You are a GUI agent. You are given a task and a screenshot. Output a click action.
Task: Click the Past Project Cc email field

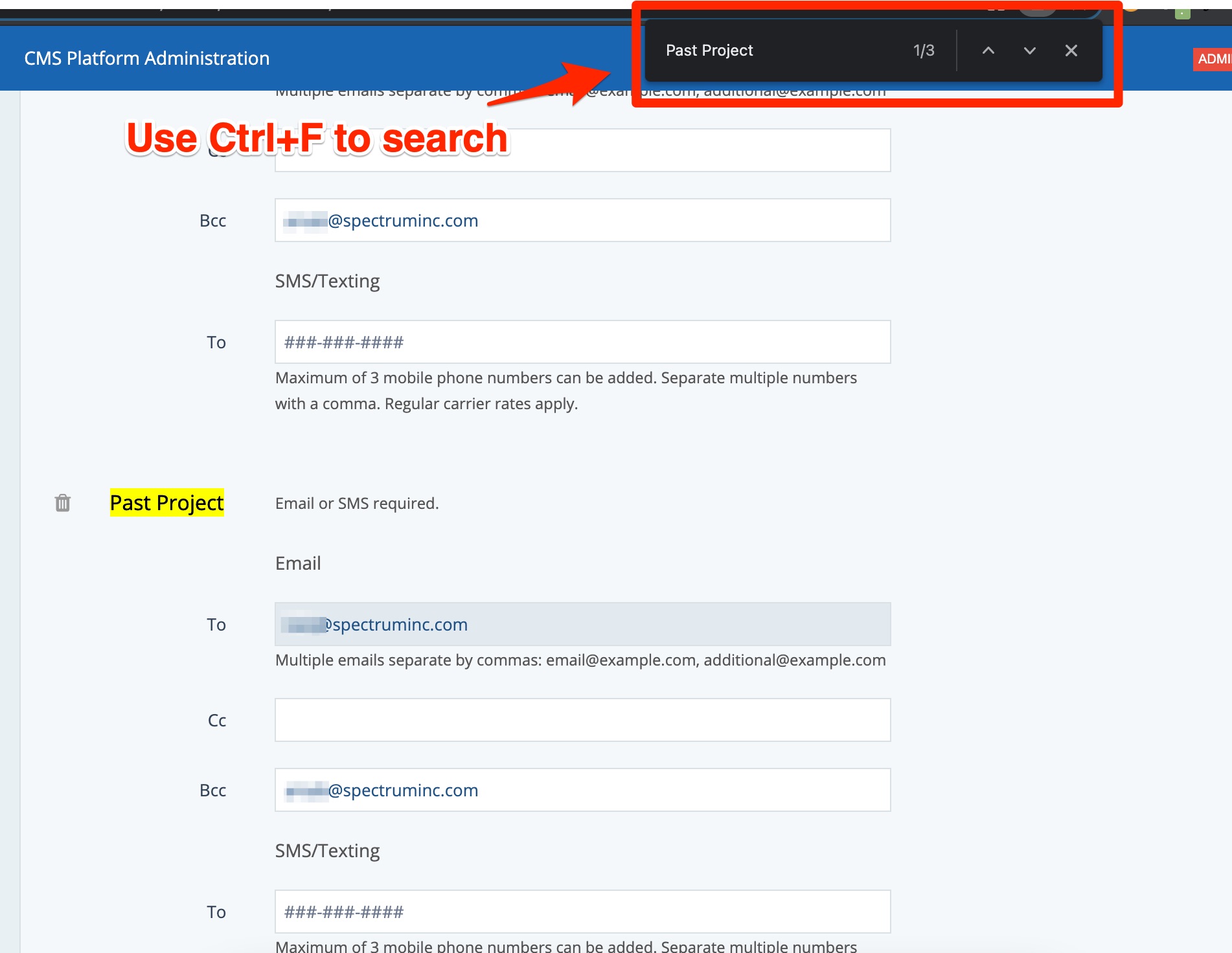pyautogui.click(x=582, y=720)
